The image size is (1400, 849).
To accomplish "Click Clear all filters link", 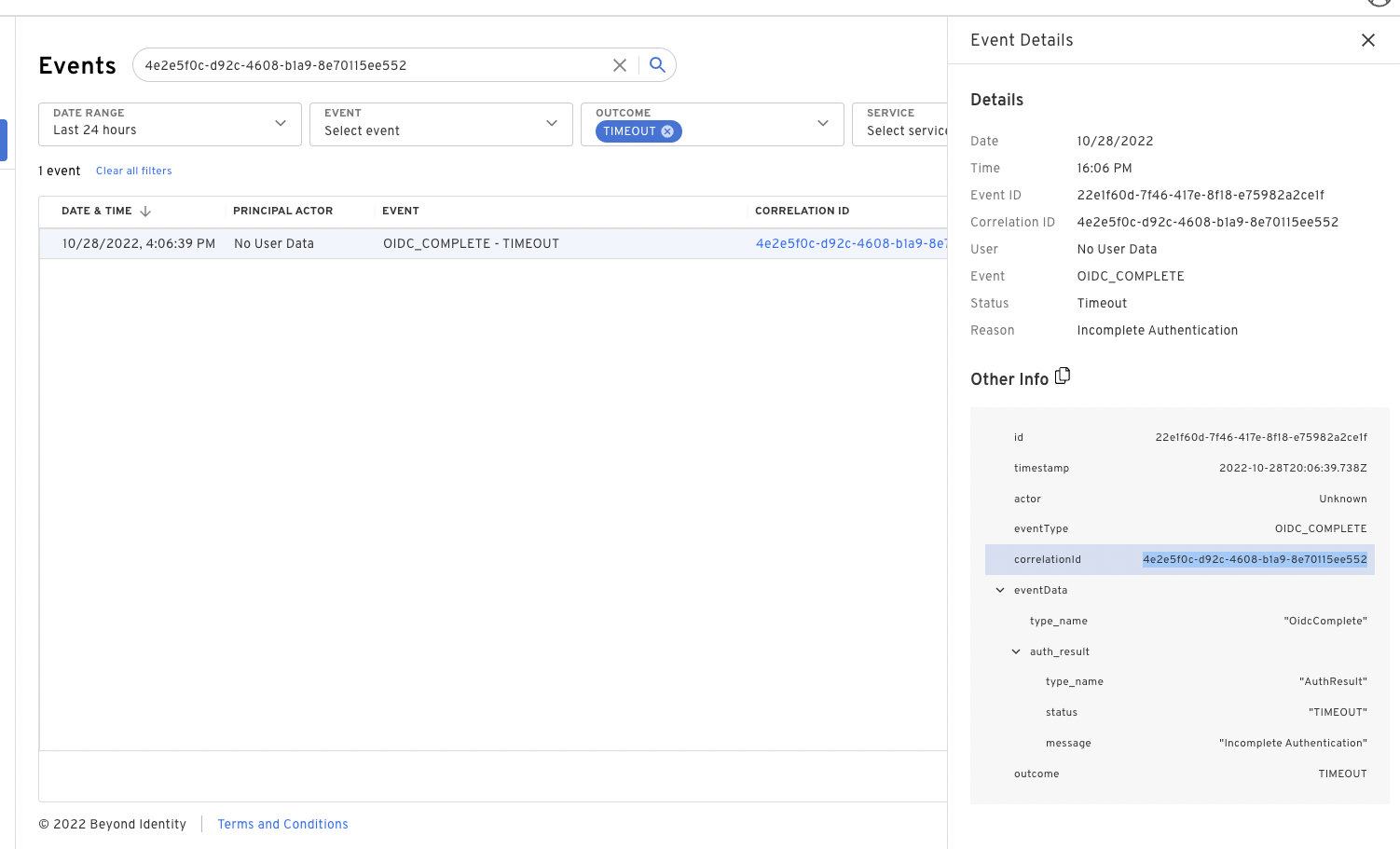I will pos(134,171).
